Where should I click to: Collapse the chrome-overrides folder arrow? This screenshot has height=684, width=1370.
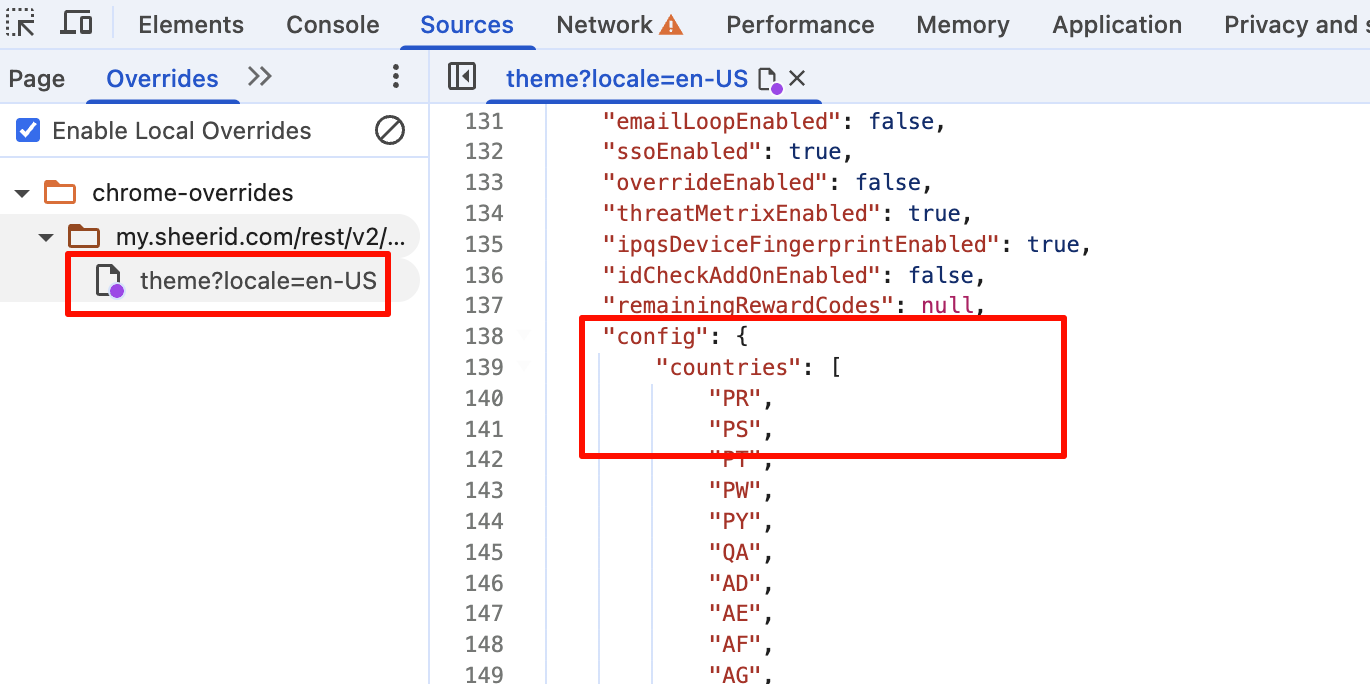[23, 193]
